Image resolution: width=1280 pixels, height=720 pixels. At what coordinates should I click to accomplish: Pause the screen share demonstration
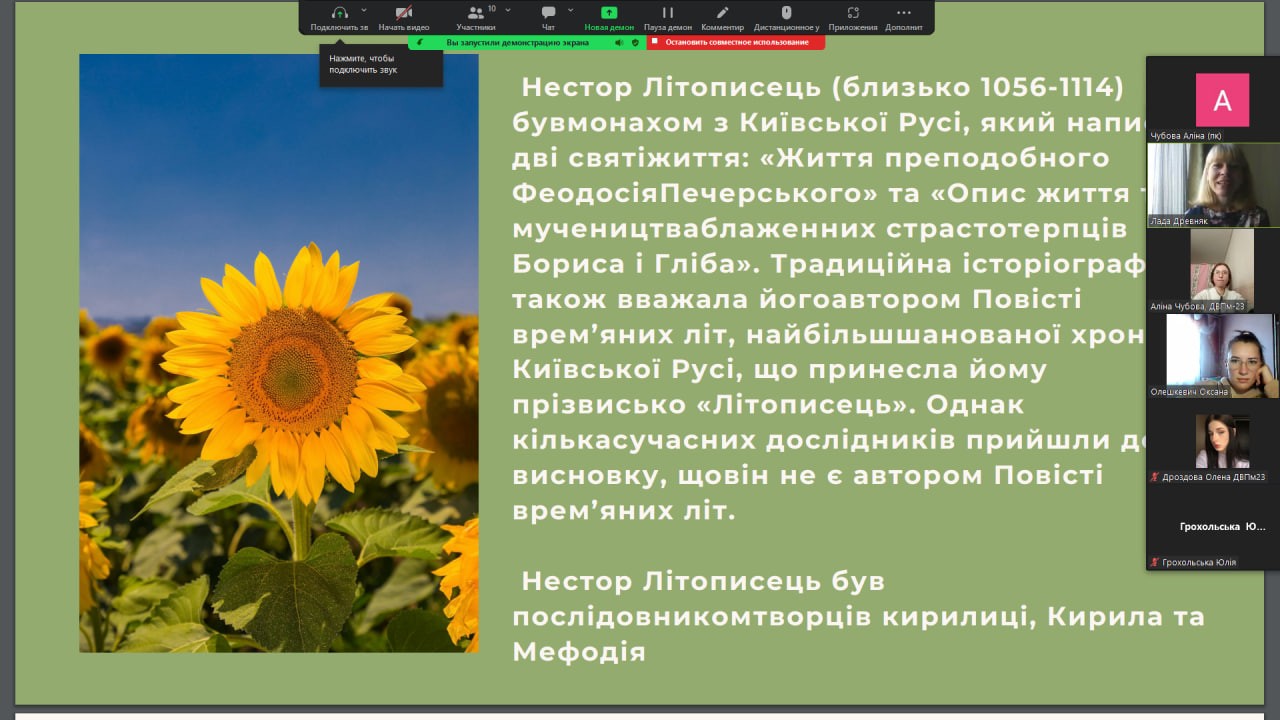pyautogui.click(x=667, y=13)
